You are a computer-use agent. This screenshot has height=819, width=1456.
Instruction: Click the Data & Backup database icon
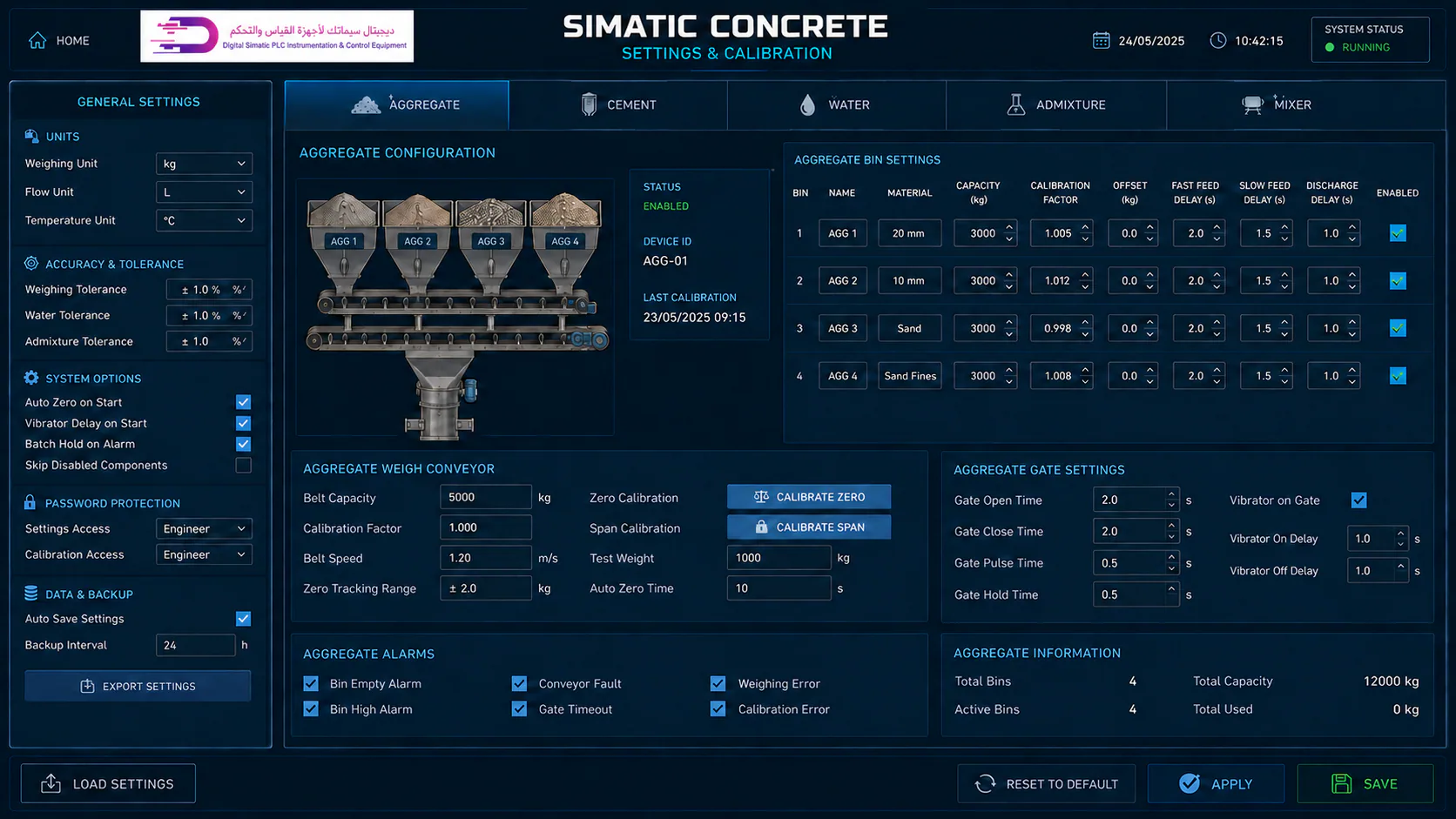pos(31,594)
